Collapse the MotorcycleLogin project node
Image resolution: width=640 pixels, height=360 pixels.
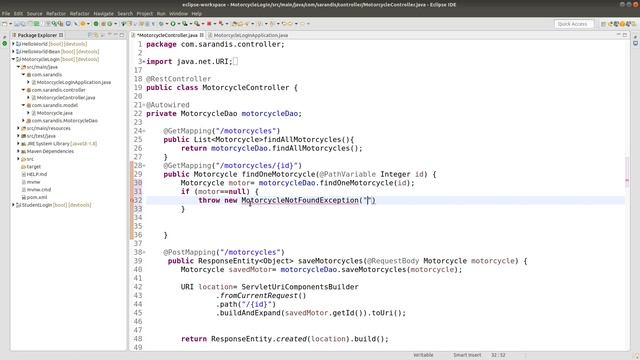tap(13, 59)
